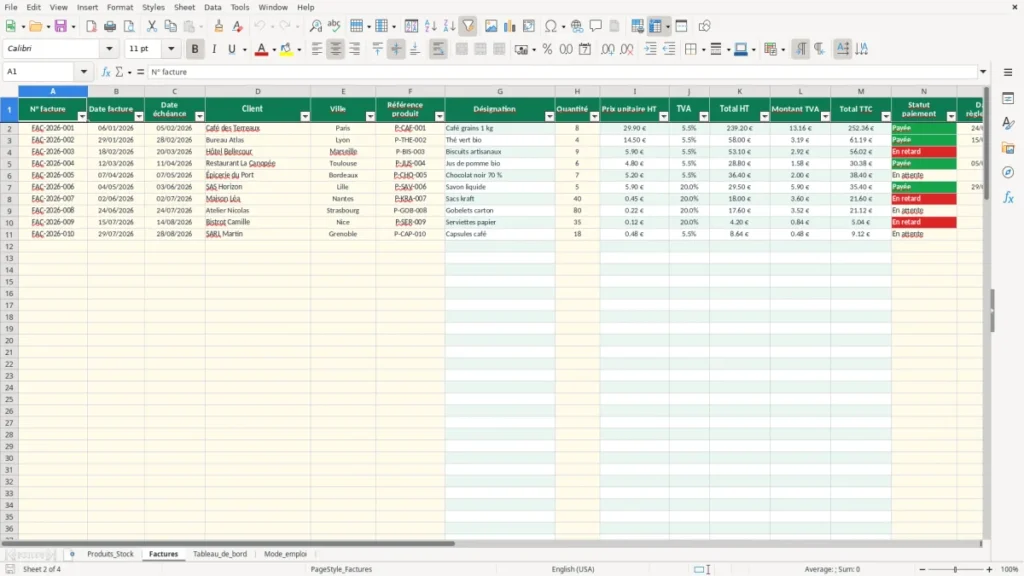The height and width of the screenshot is (576, 1024).
Task: Toggle Freeze Rows and Columns
Action: pyautogui.click(x=655, y=26)
